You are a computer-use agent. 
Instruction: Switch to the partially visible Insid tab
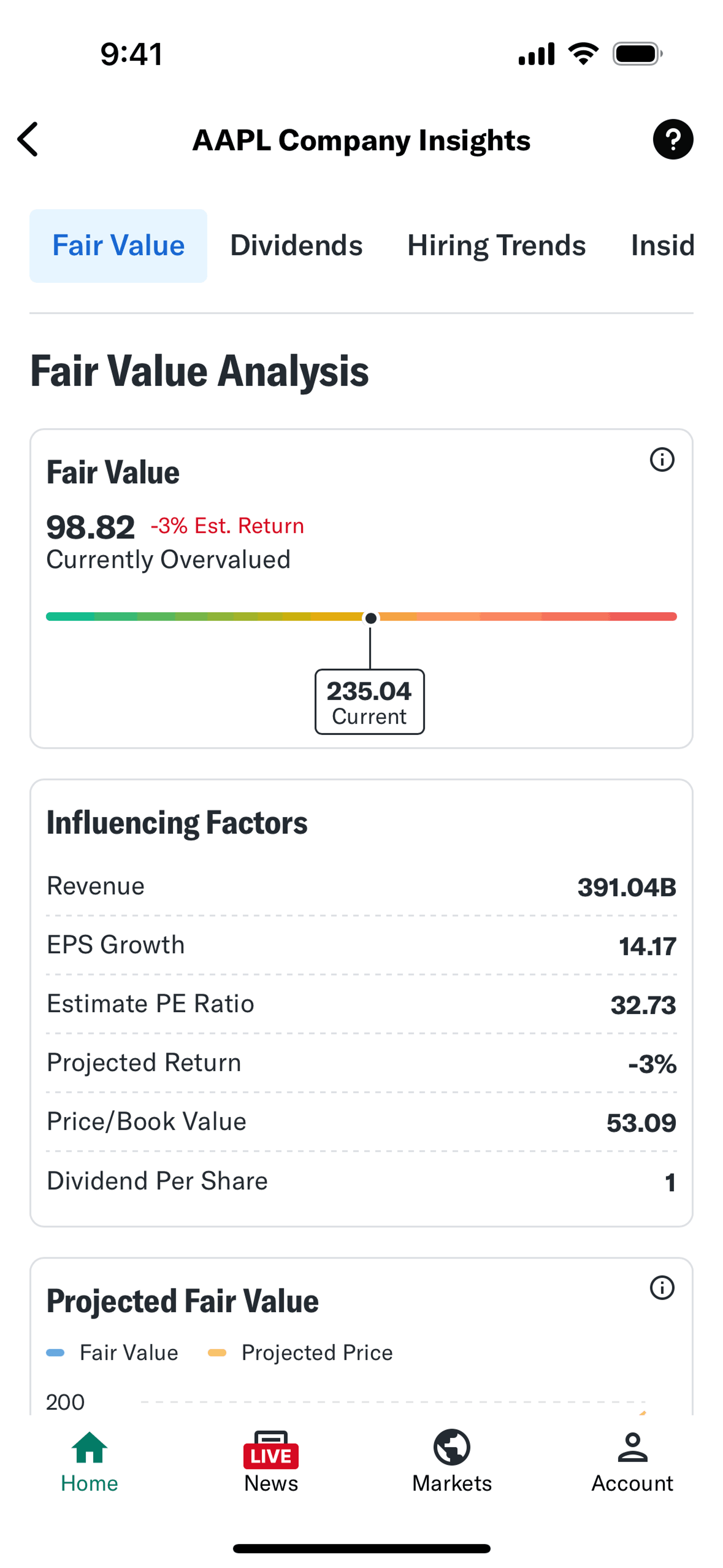coord(662,246)
